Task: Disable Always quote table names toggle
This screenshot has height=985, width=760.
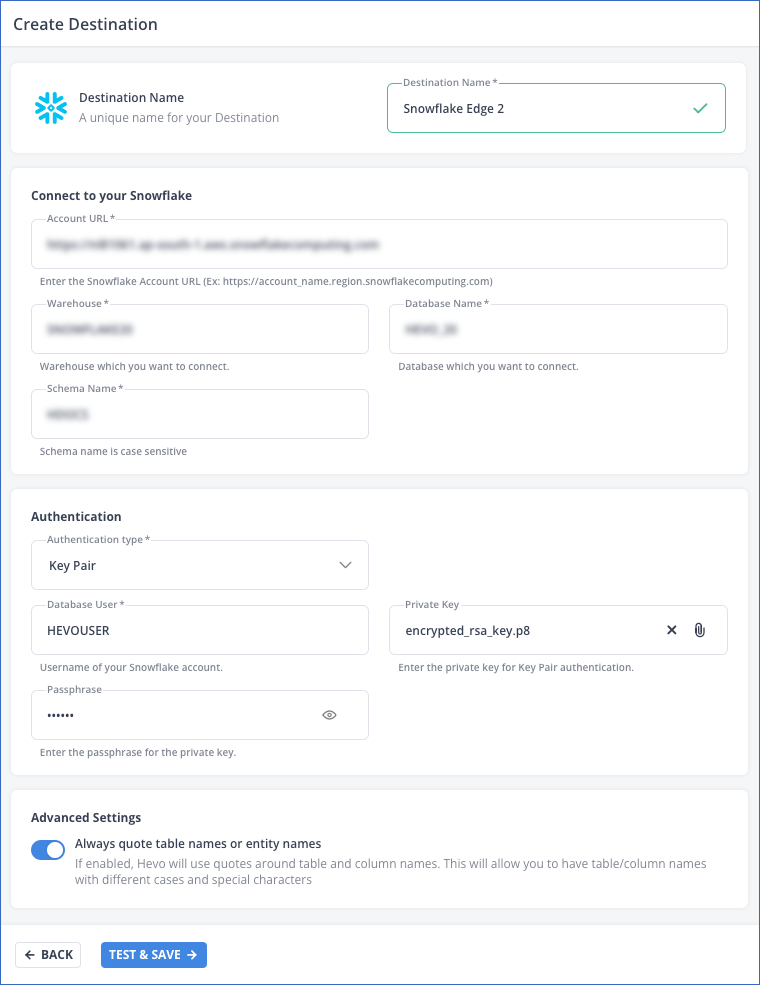Action: tap(48, 850)
